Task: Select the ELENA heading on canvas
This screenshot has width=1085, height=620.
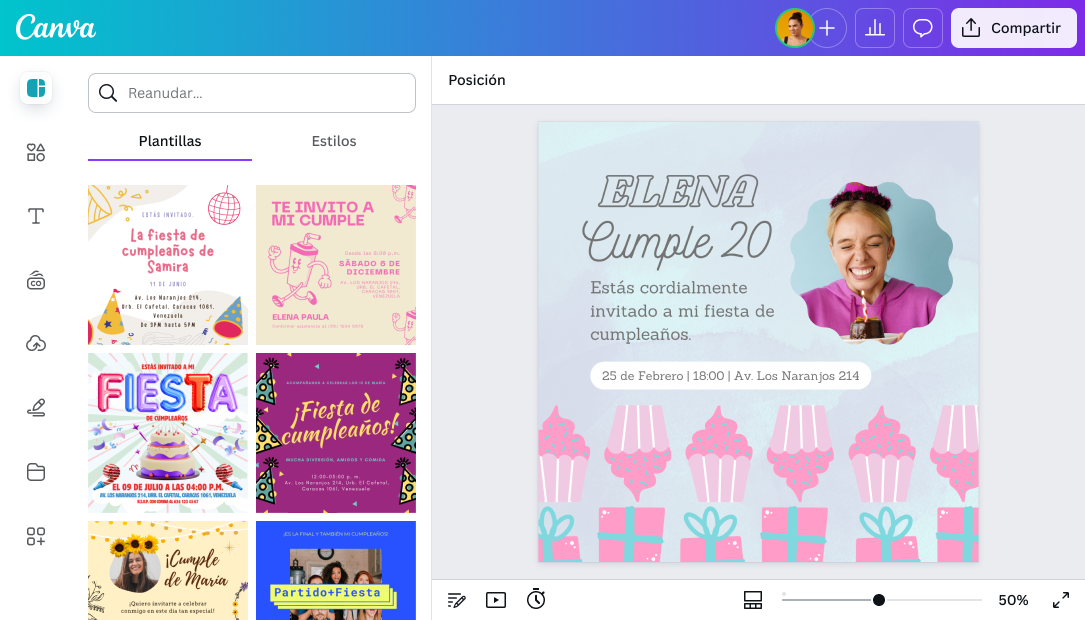Action: [678, 192]
